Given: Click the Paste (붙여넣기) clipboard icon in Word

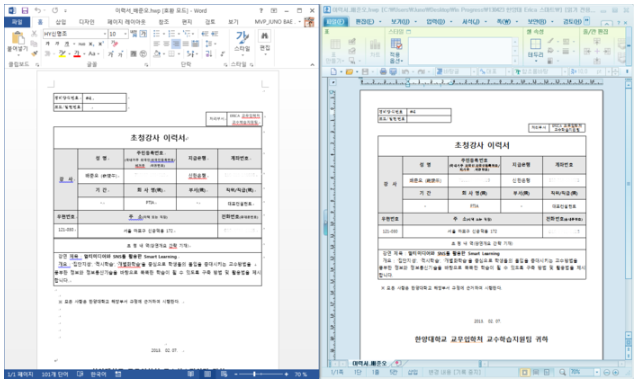Looking at the screenshot, I should tap(17, 39).
